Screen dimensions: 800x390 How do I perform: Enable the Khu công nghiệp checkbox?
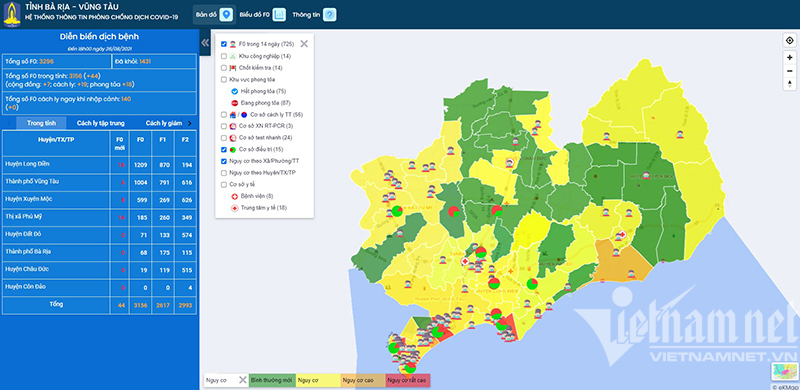tap(223, 56)
